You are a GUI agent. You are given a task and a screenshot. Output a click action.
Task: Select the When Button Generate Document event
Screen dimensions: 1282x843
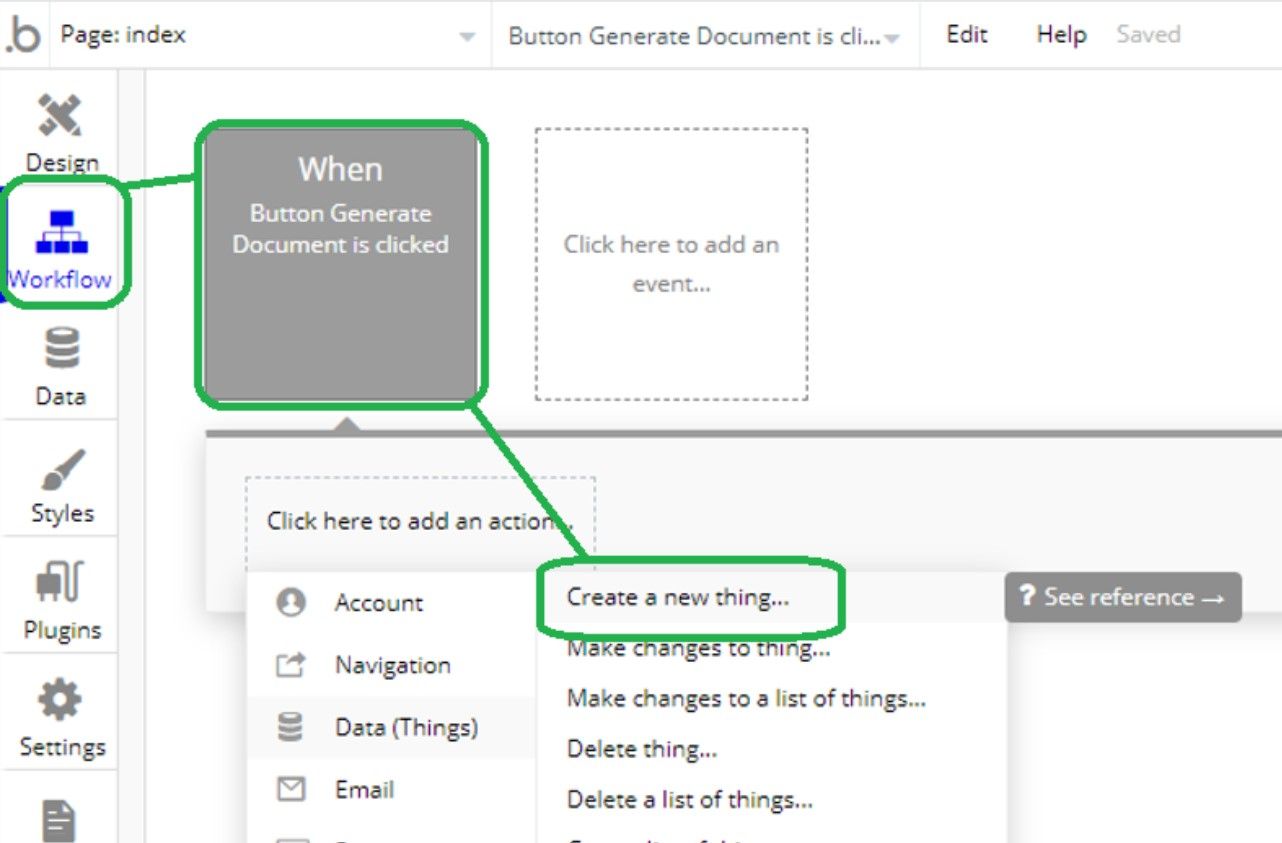pos(341,264)
